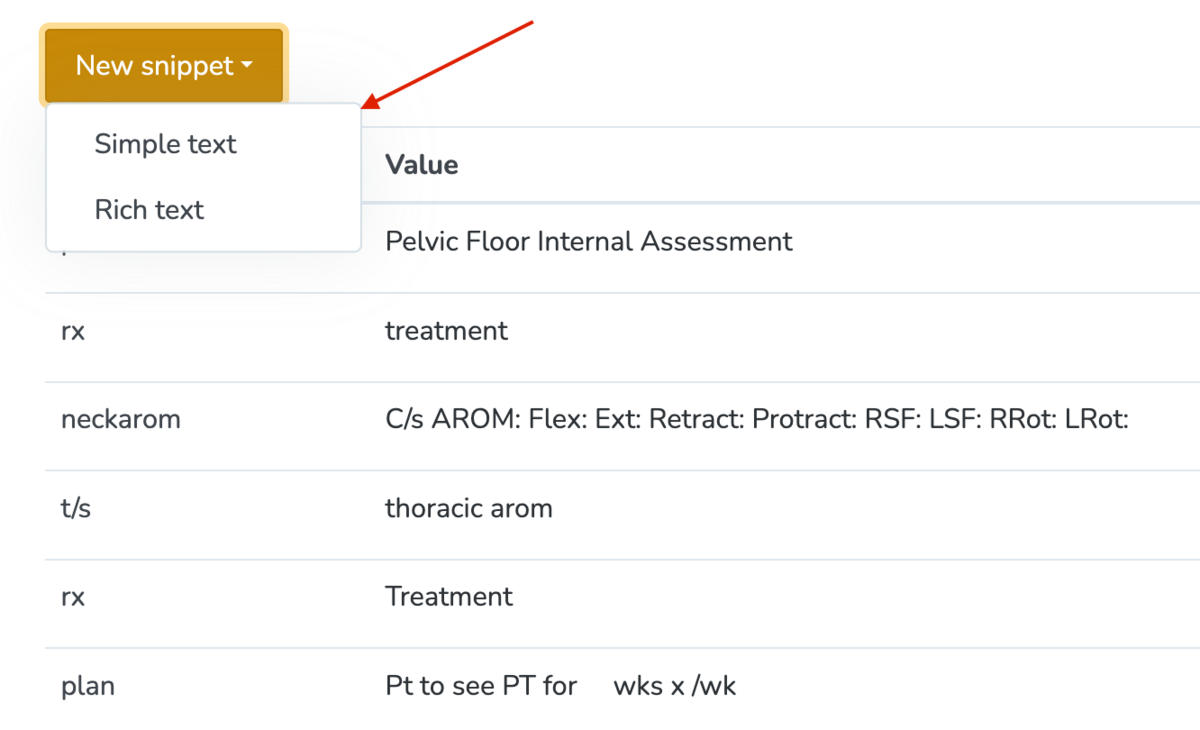Click rx shortcut in the row above neckarom
1200x730 pixels.
pyautogui.click(x=72, y=330)
